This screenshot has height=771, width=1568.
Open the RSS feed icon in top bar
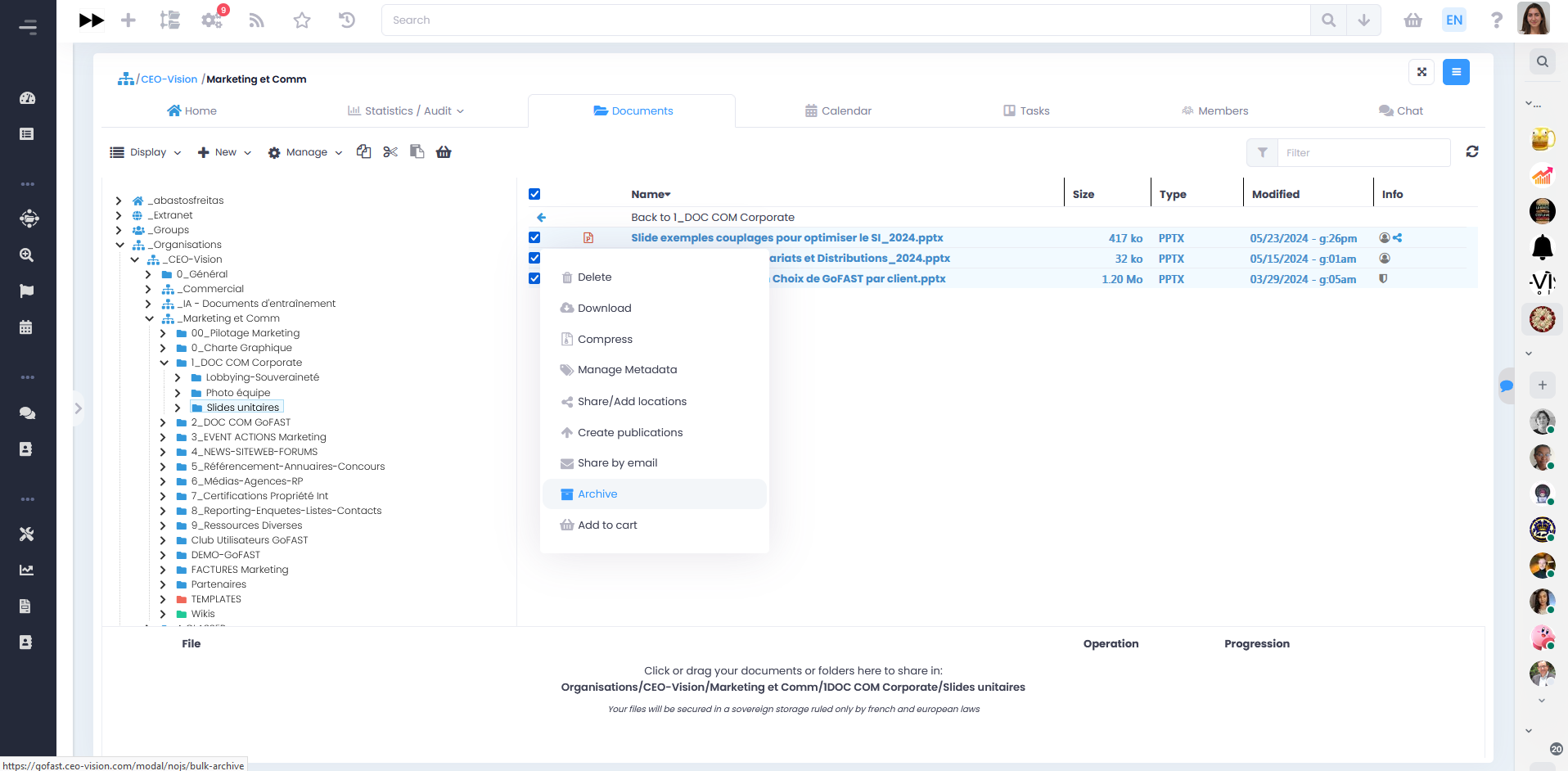pos(257,20)
